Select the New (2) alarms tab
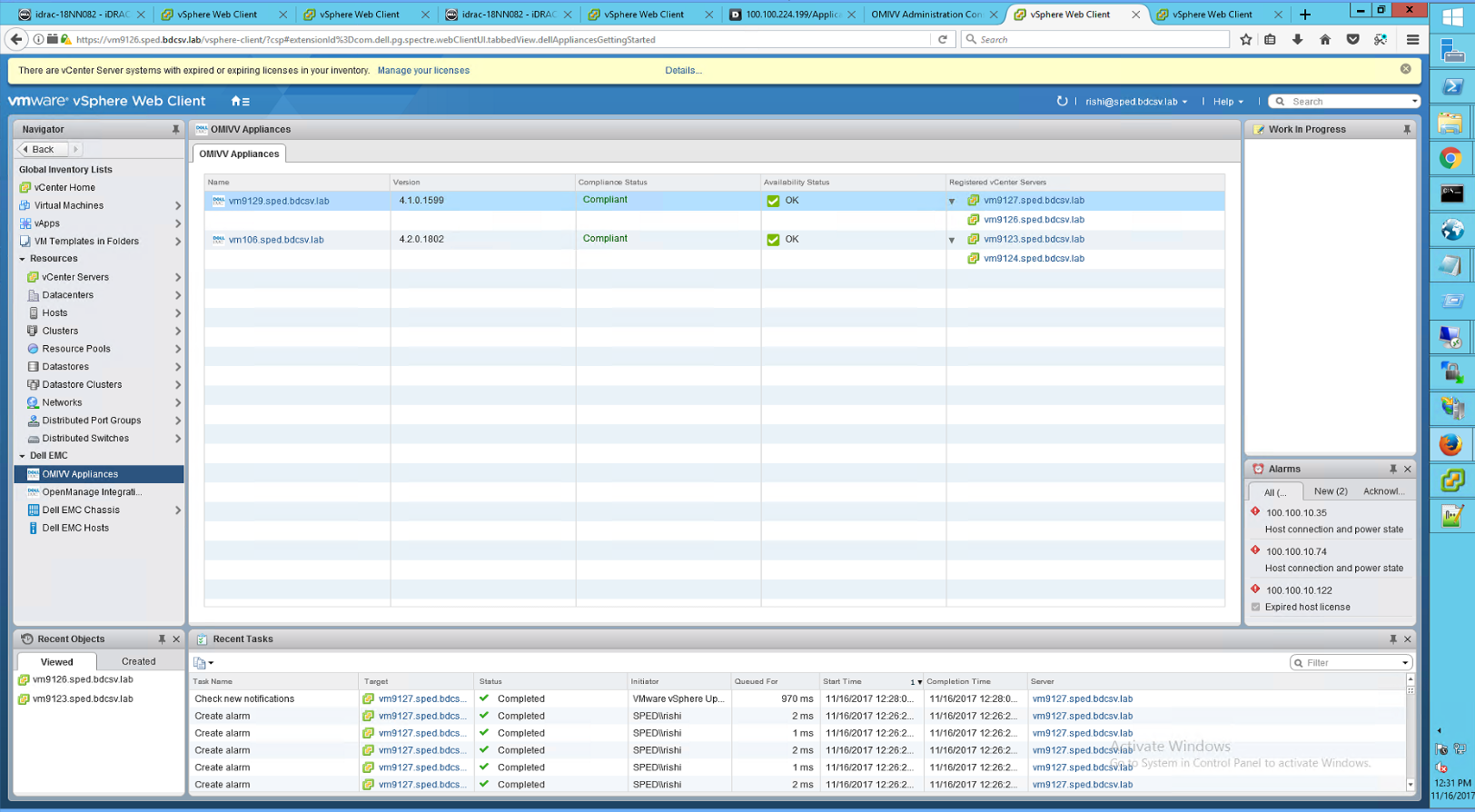Screen dimensions: 1475x812 click(x=1331, y=491)
